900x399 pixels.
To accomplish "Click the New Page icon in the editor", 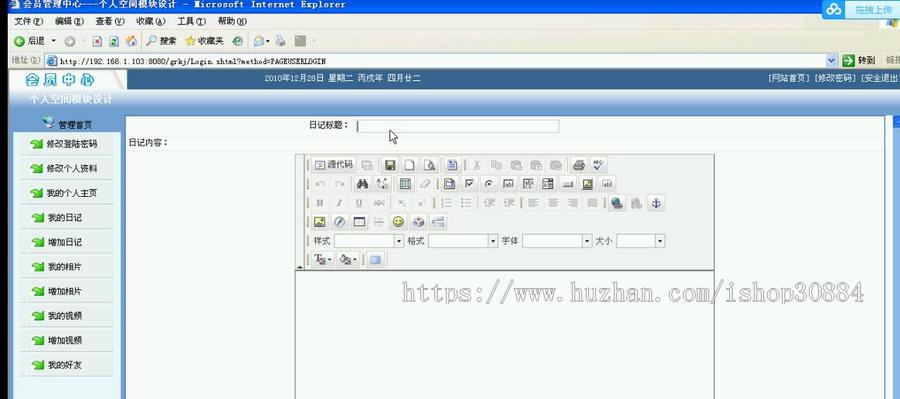I will (x=409, y=165).
